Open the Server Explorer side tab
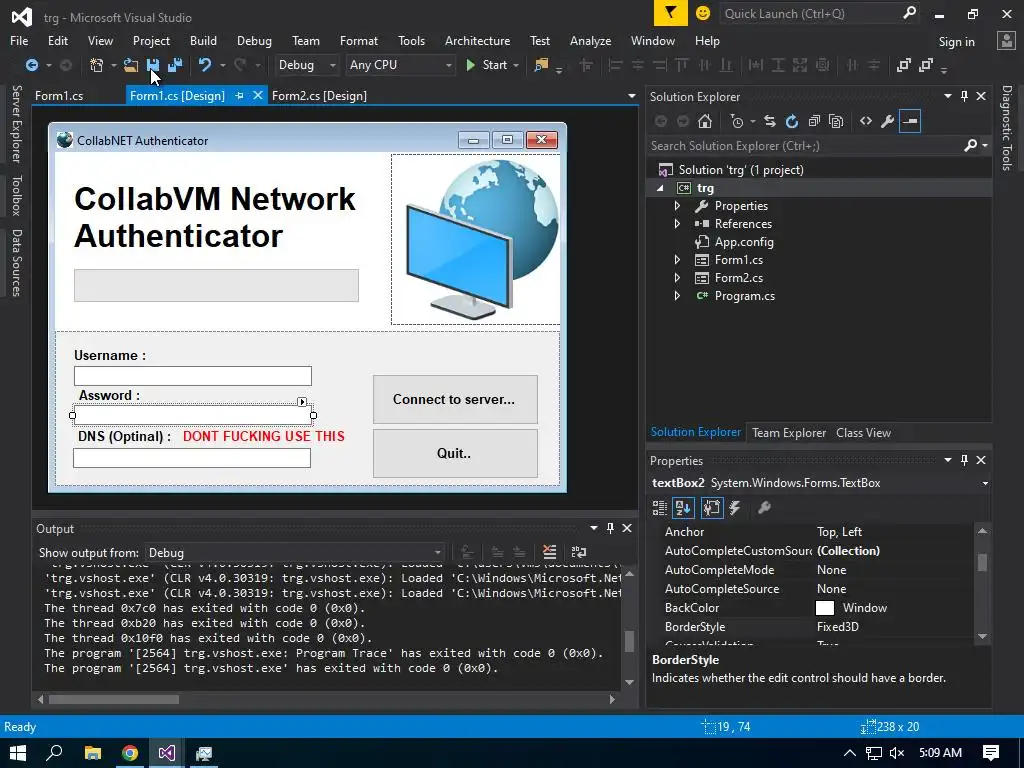Screen dimensions: 1024x768 pyautogui.click(x=16, y=123)
